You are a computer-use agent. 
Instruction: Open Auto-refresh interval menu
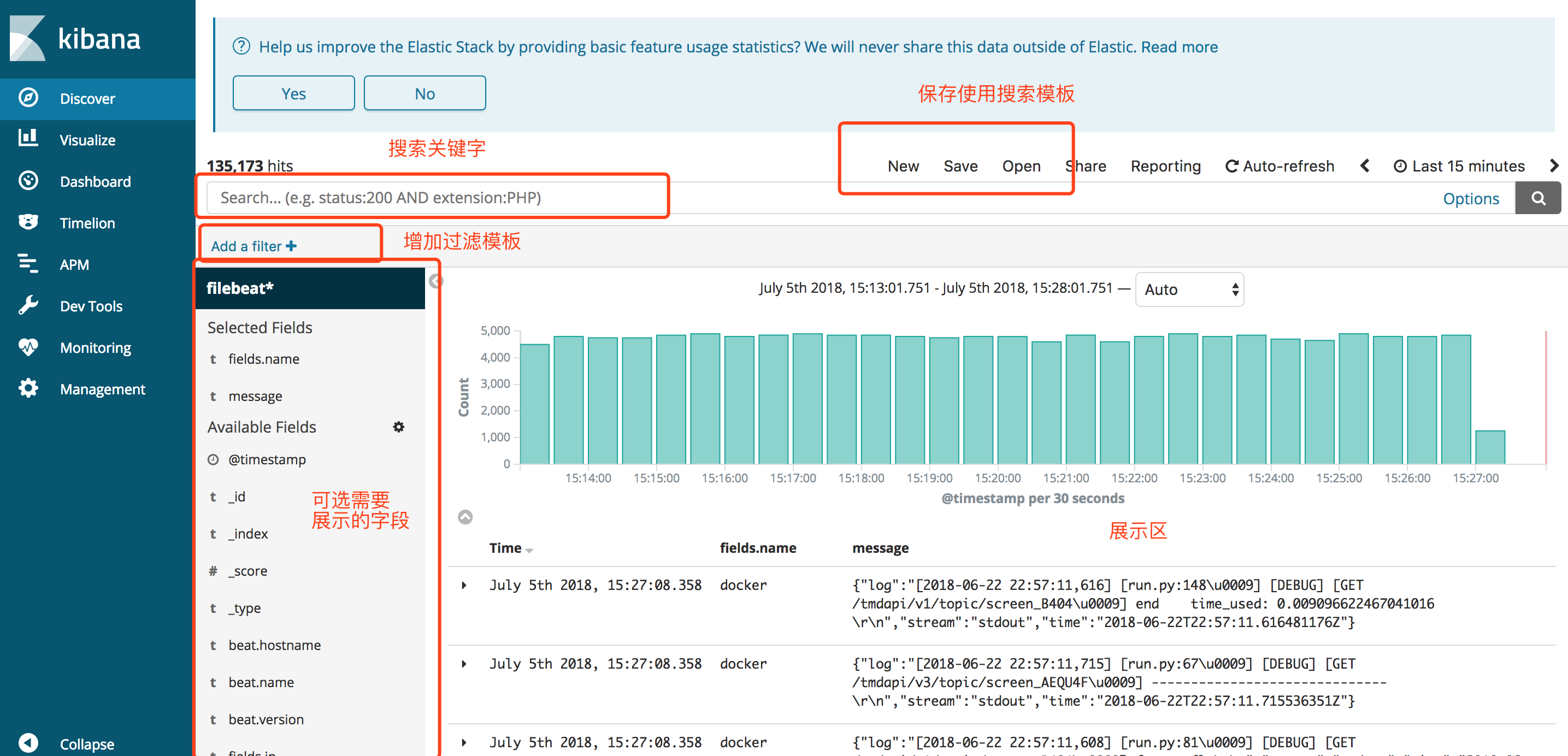pos(1280,166)
